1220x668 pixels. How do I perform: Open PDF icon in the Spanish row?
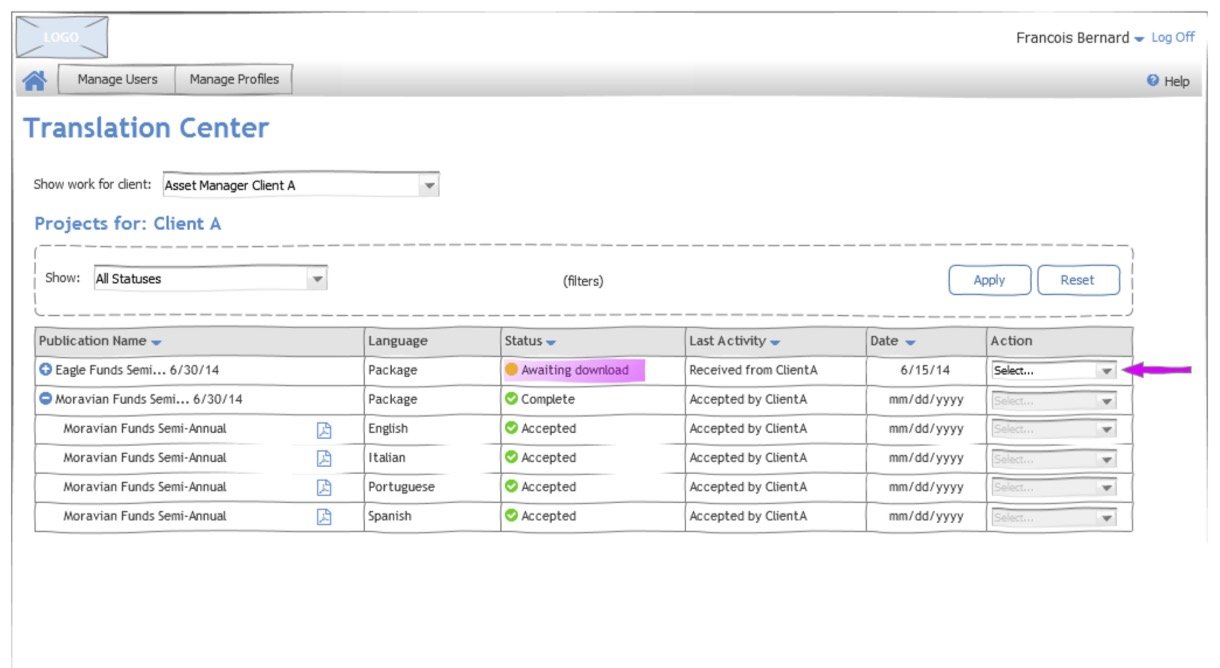coord(324,517)
